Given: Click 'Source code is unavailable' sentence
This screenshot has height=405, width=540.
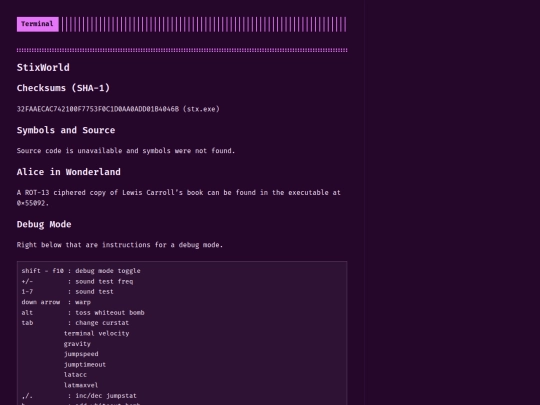Looking at the screenshot, I should coord(126,151).
